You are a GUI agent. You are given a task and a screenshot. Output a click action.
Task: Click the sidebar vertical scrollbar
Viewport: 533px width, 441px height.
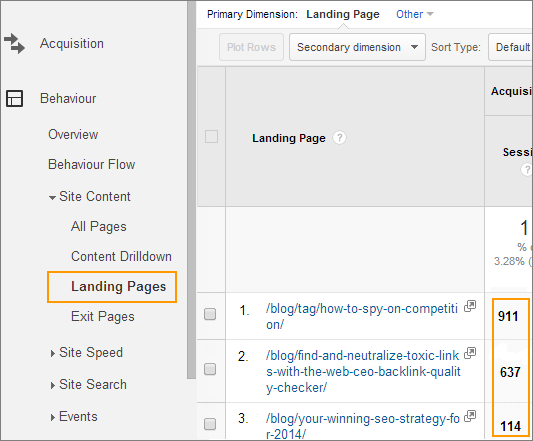click(x=191, y=190)
